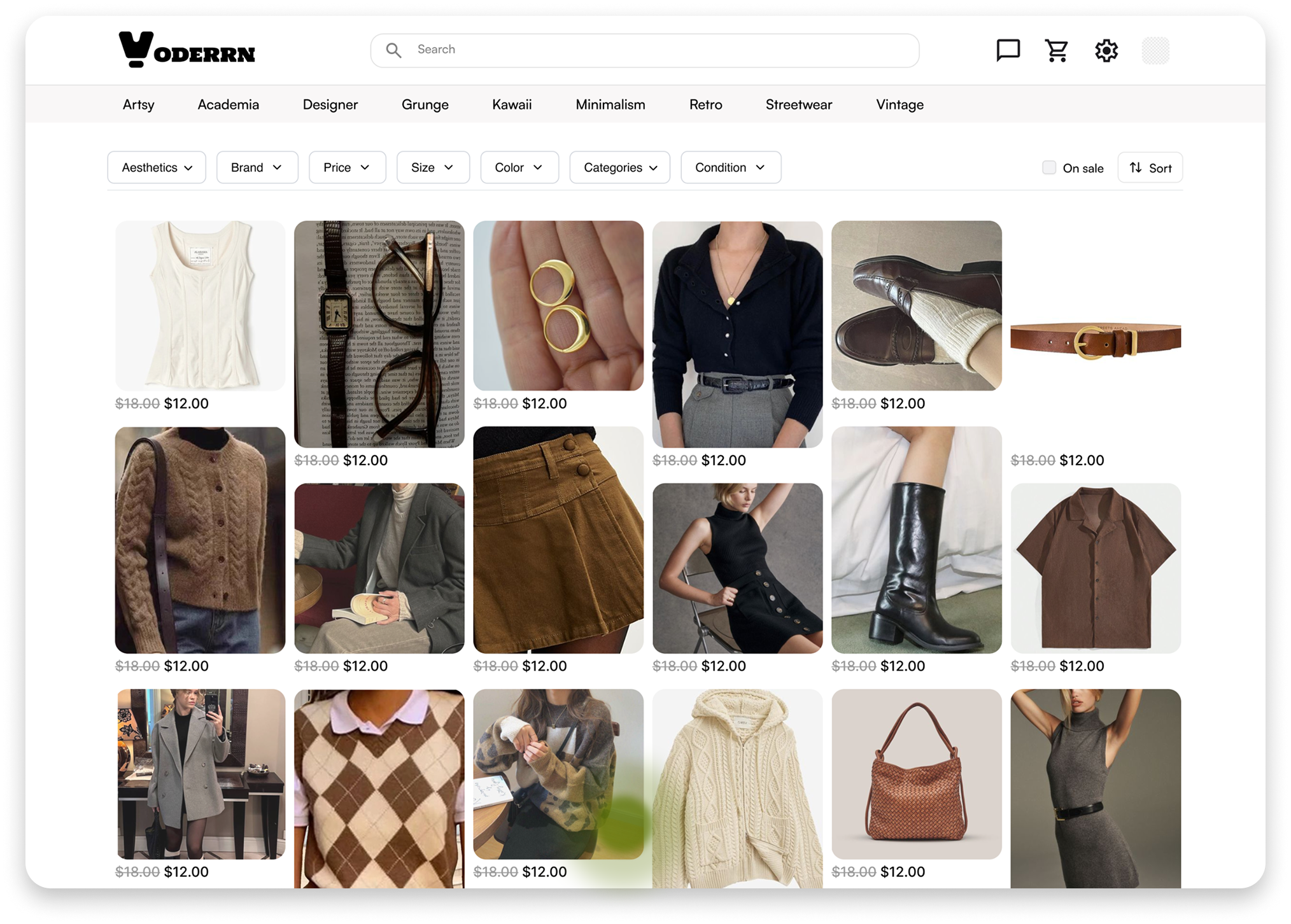The image size is (1291, 924).
Task: Open the Brand filter dropdown
Action: click(x=257, y=167)
